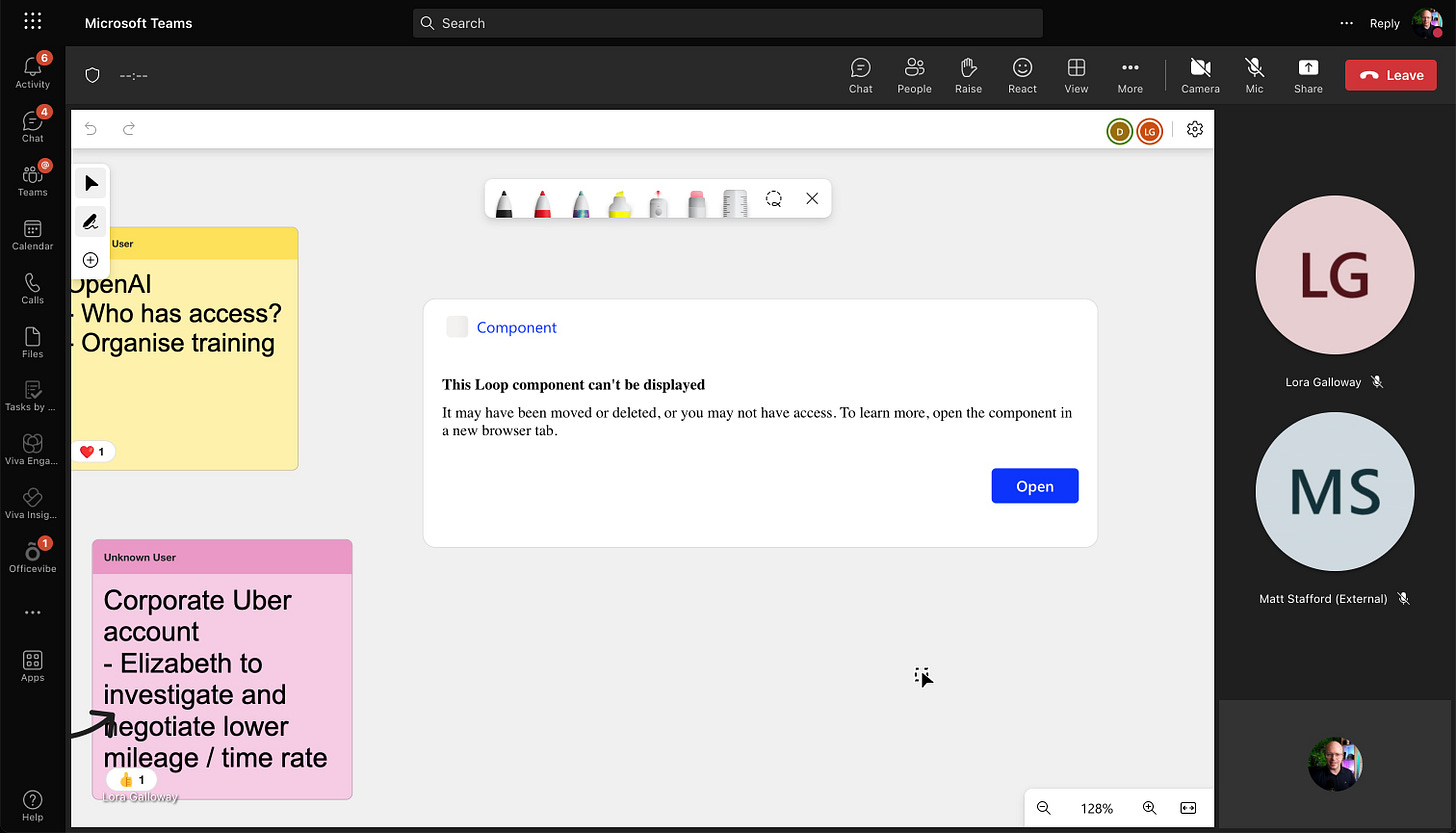Zoom out of the whiteboard
This screenshot has width=1456, height=833.
(x=1044, y=808)
